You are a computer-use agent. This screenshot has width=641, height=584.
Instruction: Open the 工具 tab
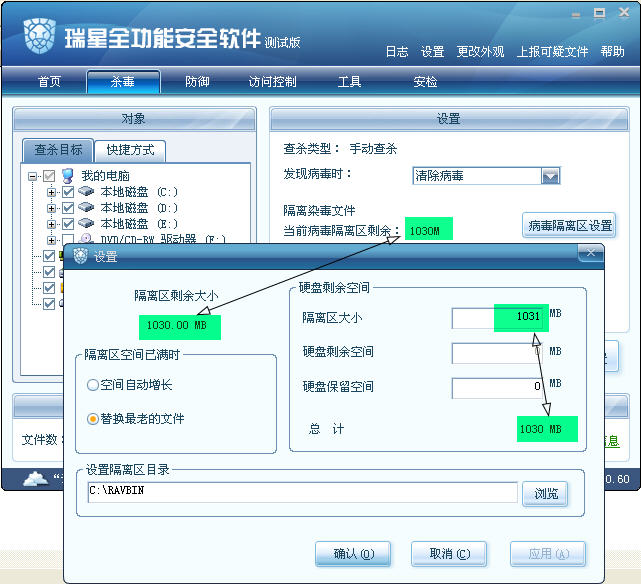(349, 82)
